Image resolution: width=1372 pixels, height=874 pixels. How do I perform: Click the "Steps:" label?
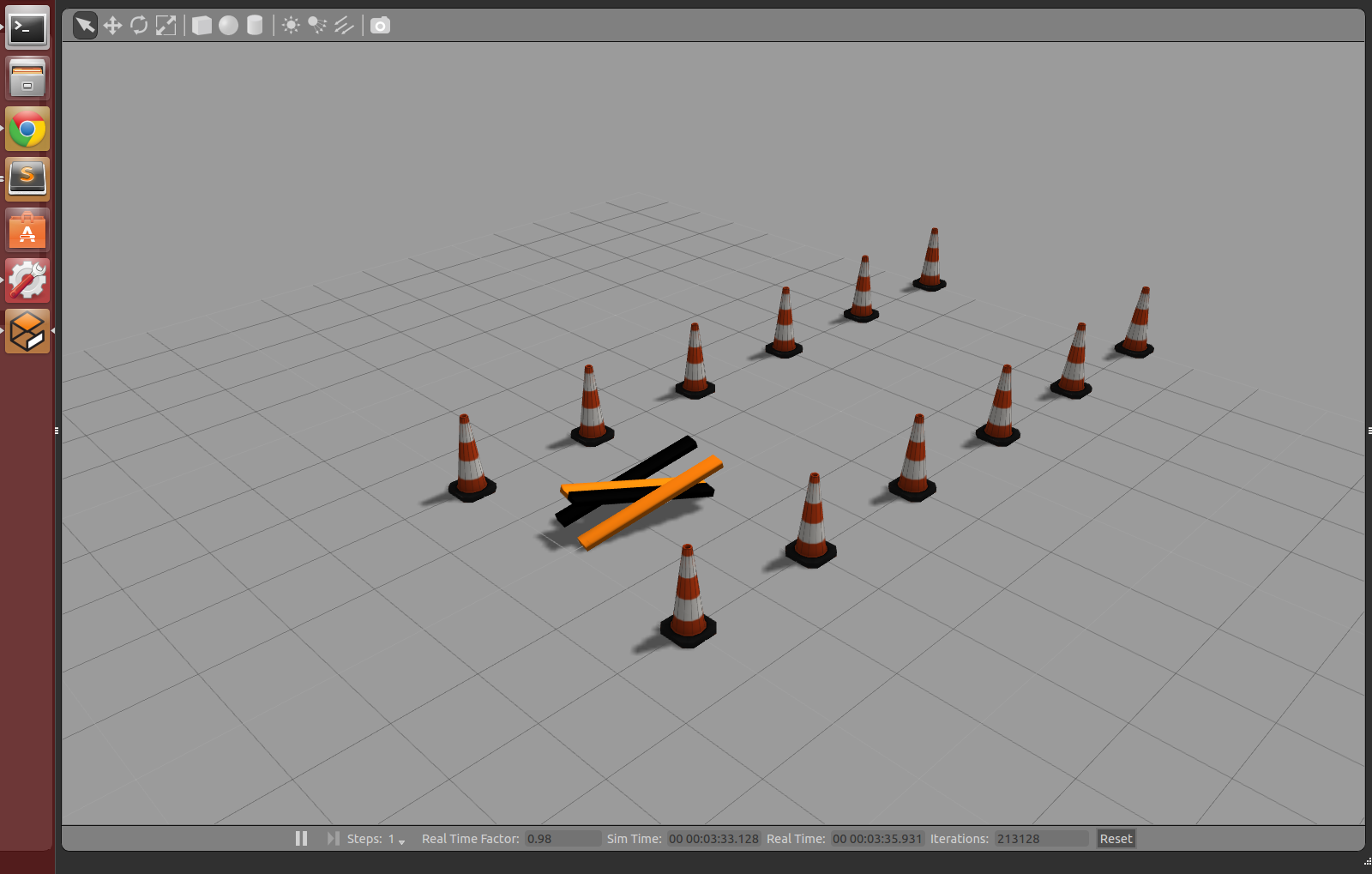364,839
